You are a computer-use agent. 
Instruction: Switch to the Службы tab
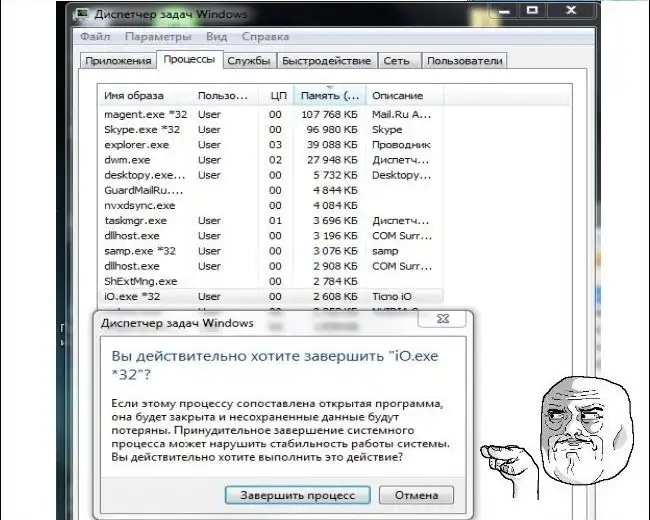[249, 61]
